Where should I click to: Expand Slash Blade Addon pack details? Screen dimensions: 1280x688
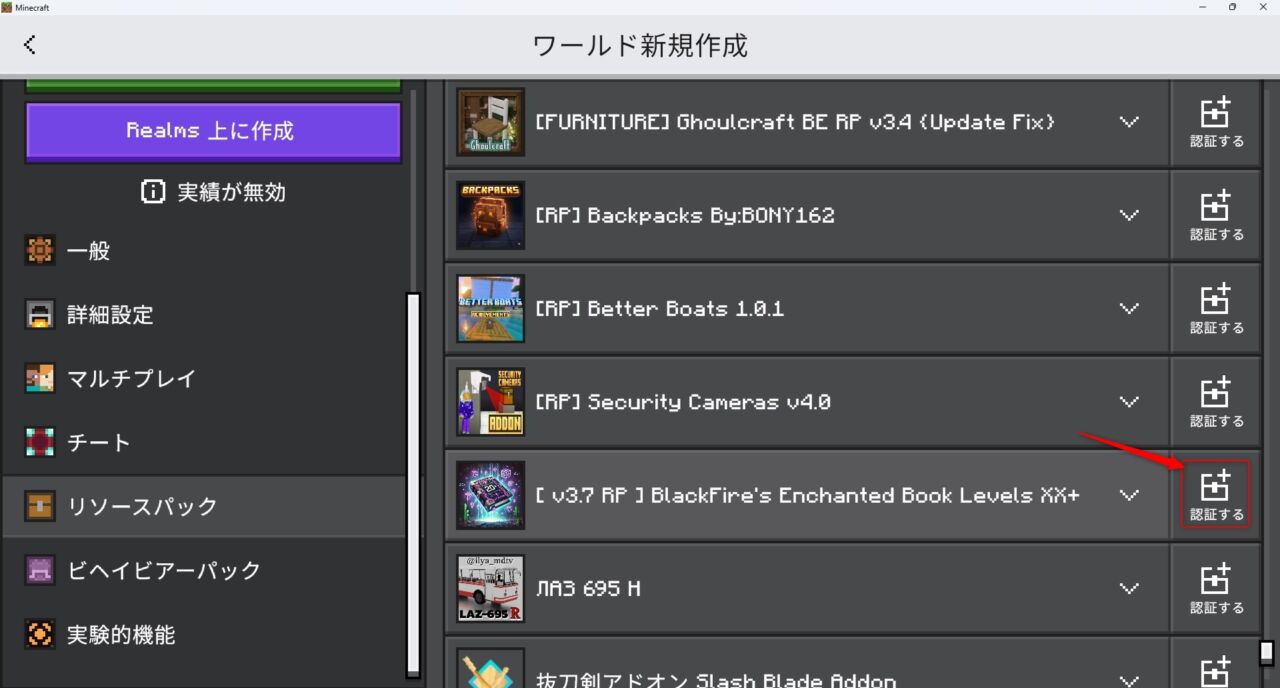[x=1129, y=680]
